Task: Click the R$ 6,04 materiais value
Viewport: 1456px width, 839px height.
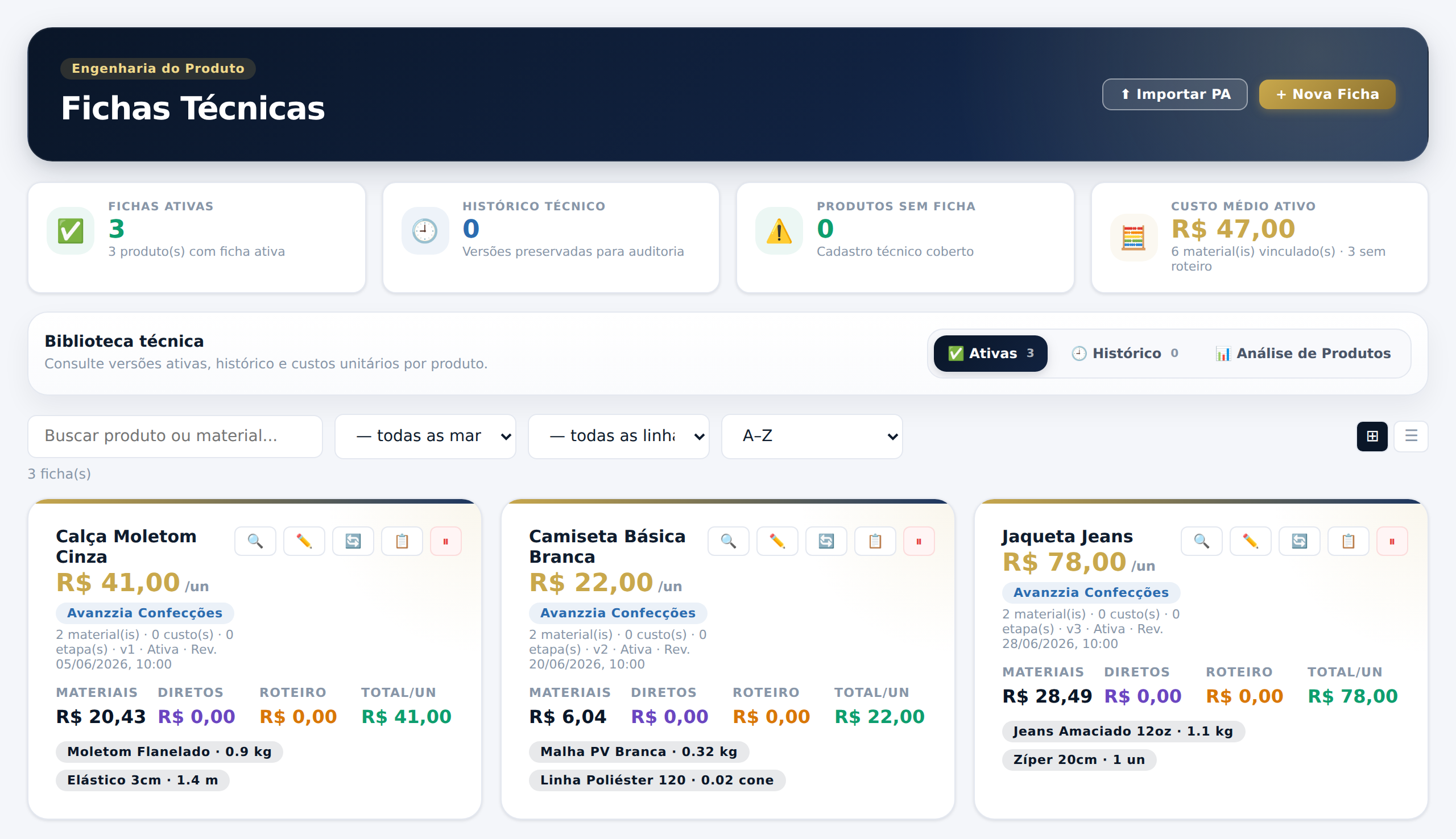Action: click(x=568, y=716)
